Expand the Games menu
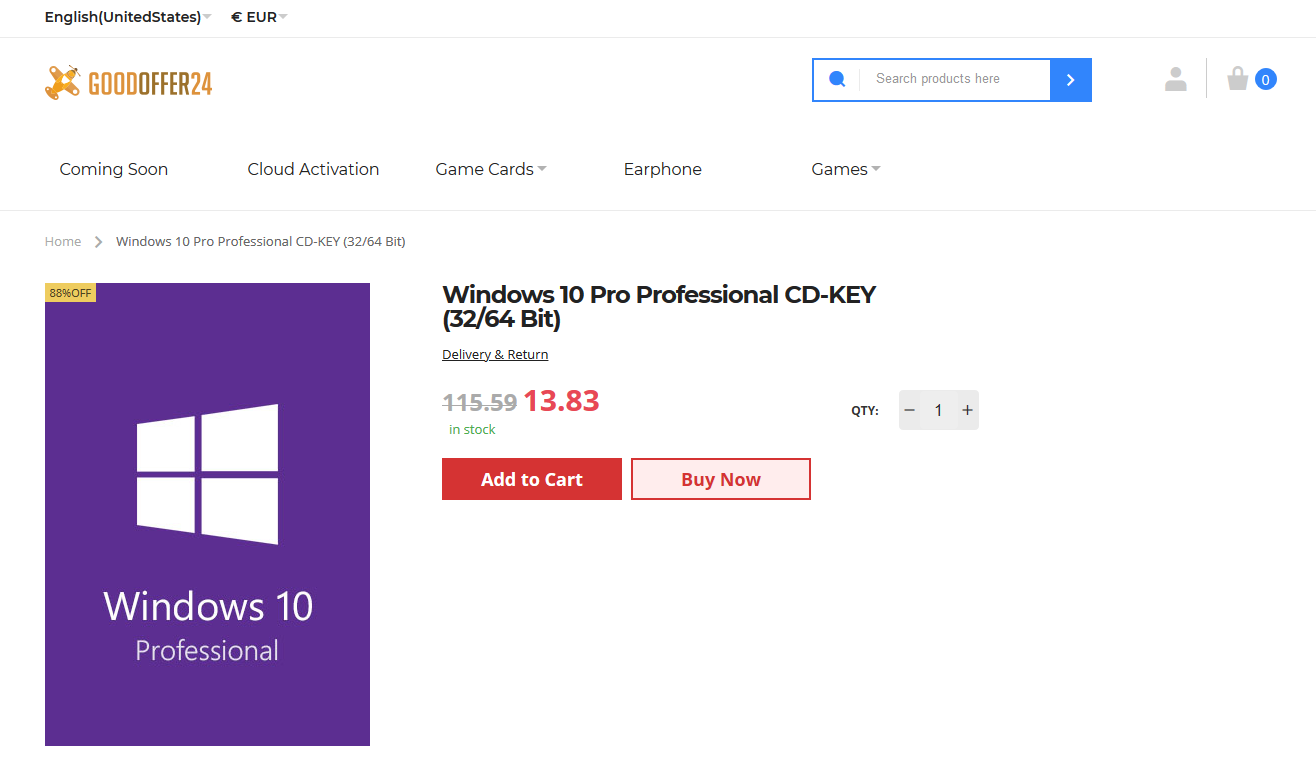The width and height of the screenshot is (1316, 784). tap(846, 169)
